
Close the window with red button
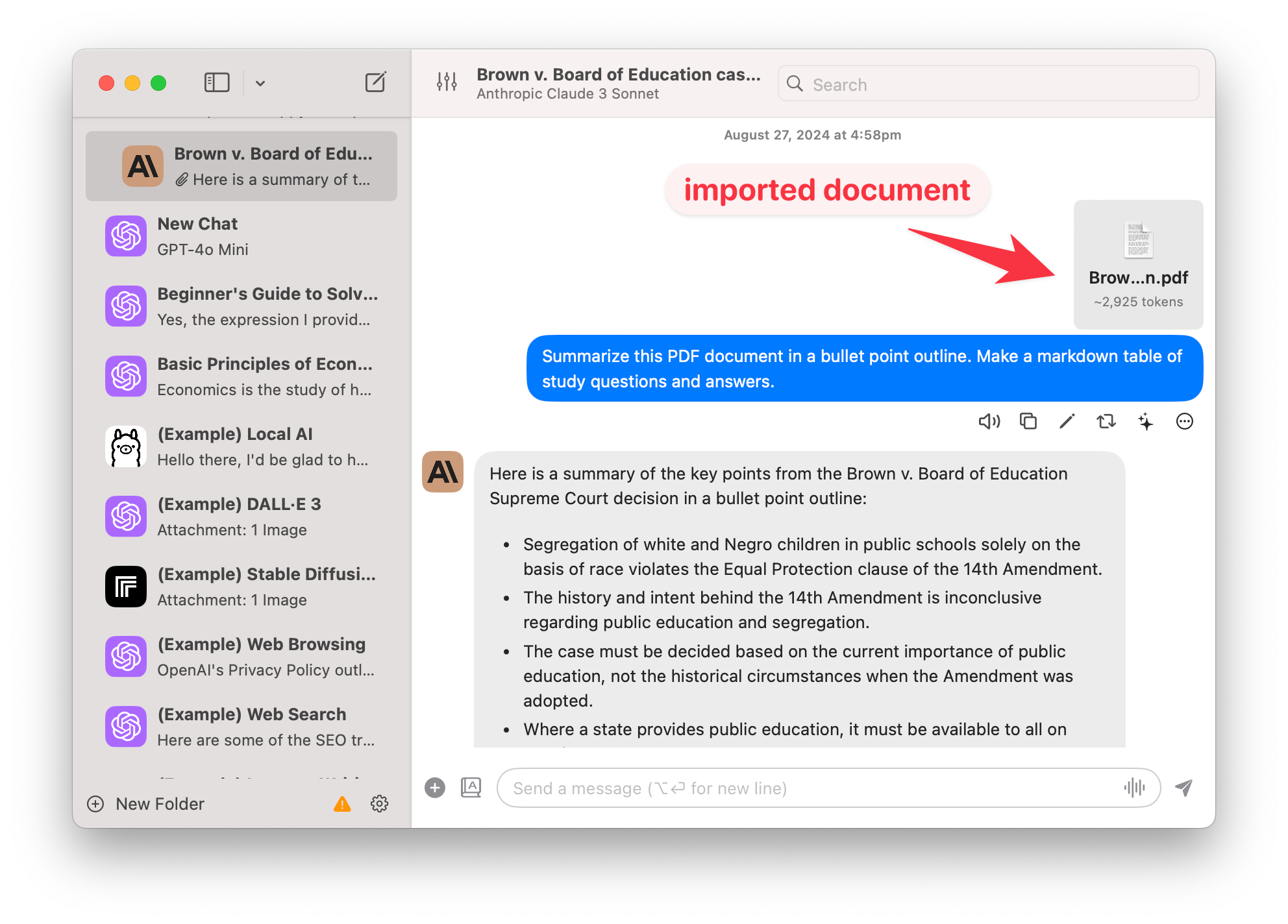(x=106, y=83)
